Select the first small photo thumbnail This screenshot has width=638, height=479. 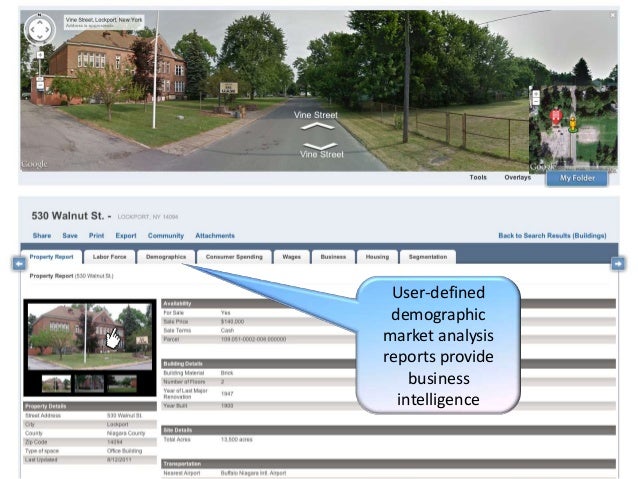55,383
